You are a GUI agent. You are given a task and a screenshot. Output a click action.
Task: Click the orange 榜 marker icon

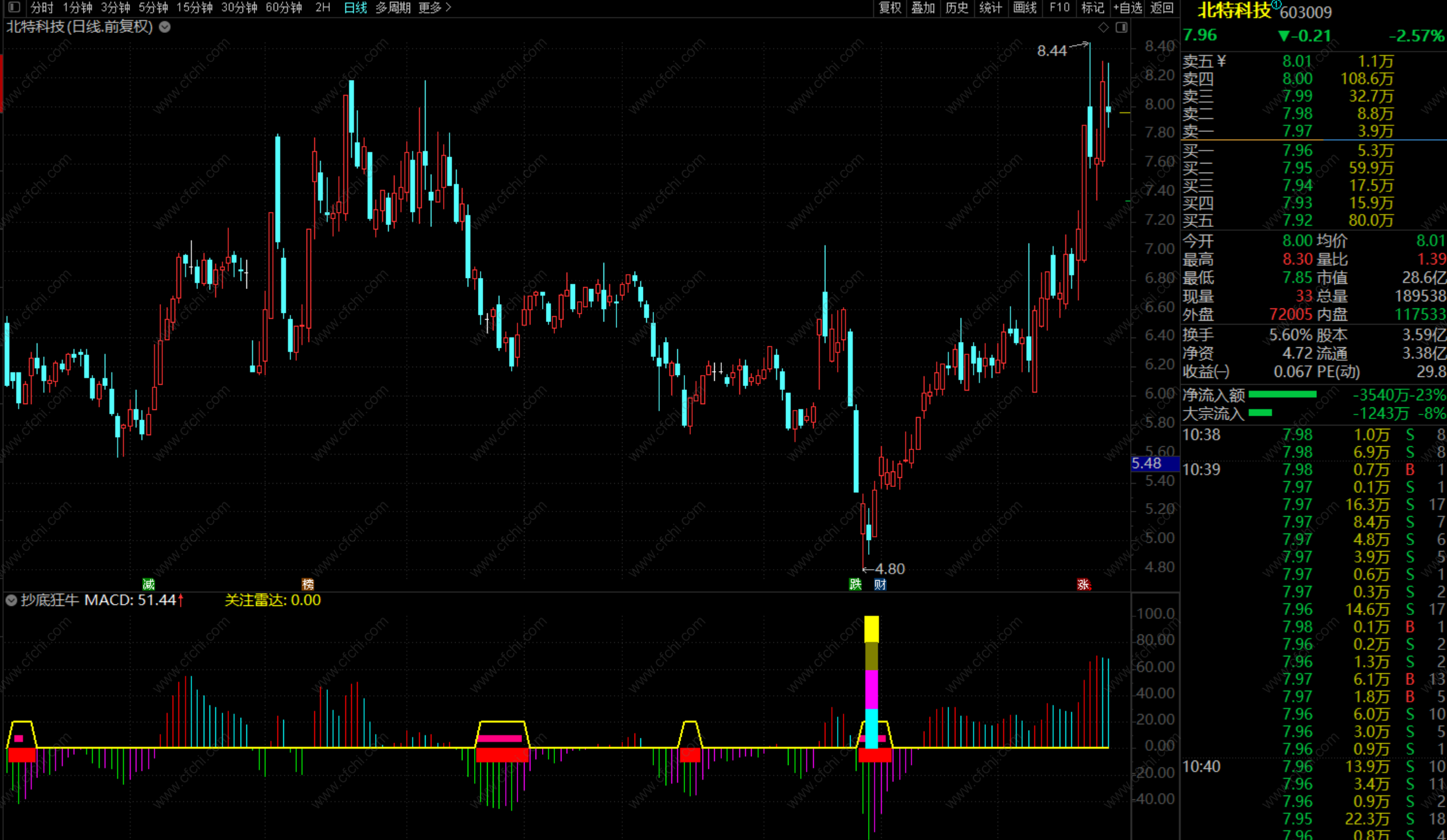(308, 585)
